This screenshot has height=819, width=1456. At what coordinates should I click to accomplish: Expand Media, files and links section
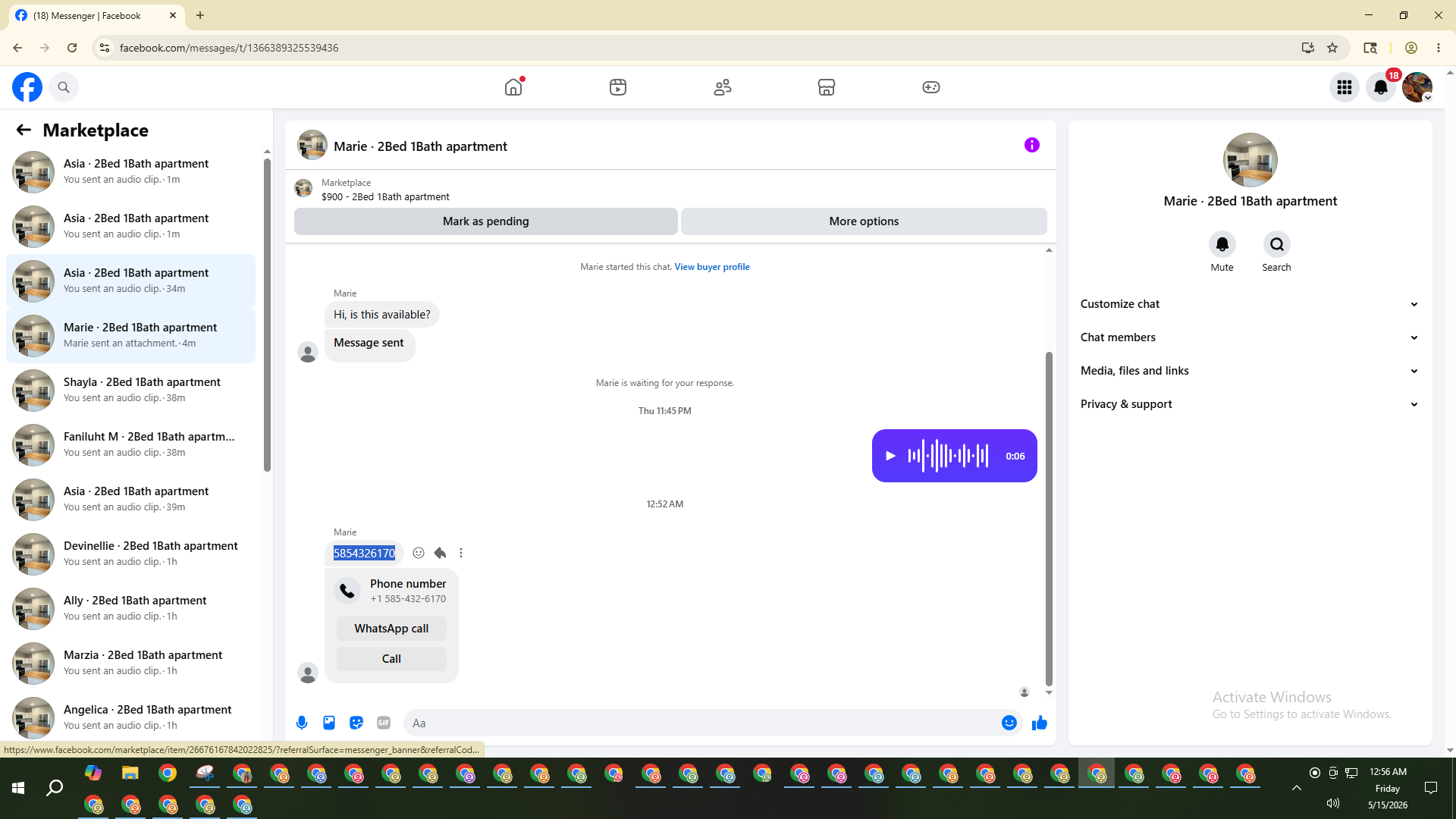(1250, 371)
